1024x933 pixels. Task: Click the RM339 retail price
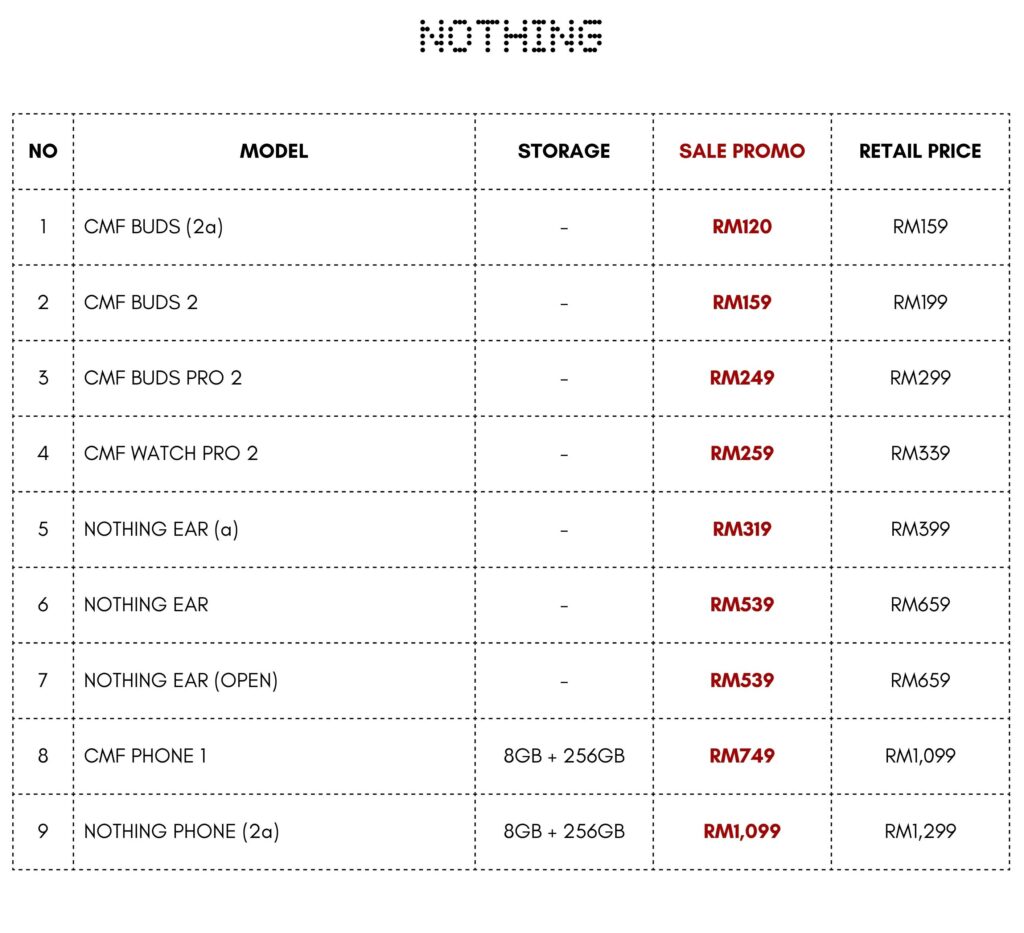(x=920, y=453)
